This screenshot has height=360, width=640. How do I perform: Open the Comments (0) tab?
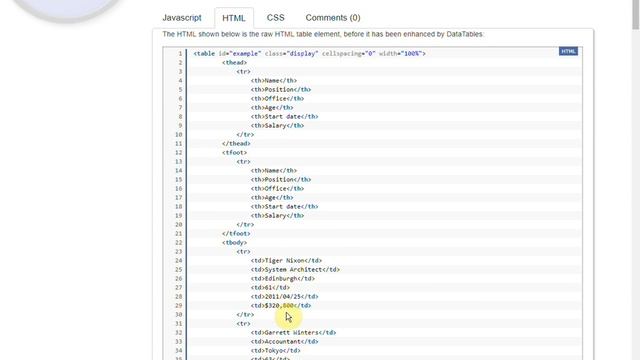click(333, 18)
